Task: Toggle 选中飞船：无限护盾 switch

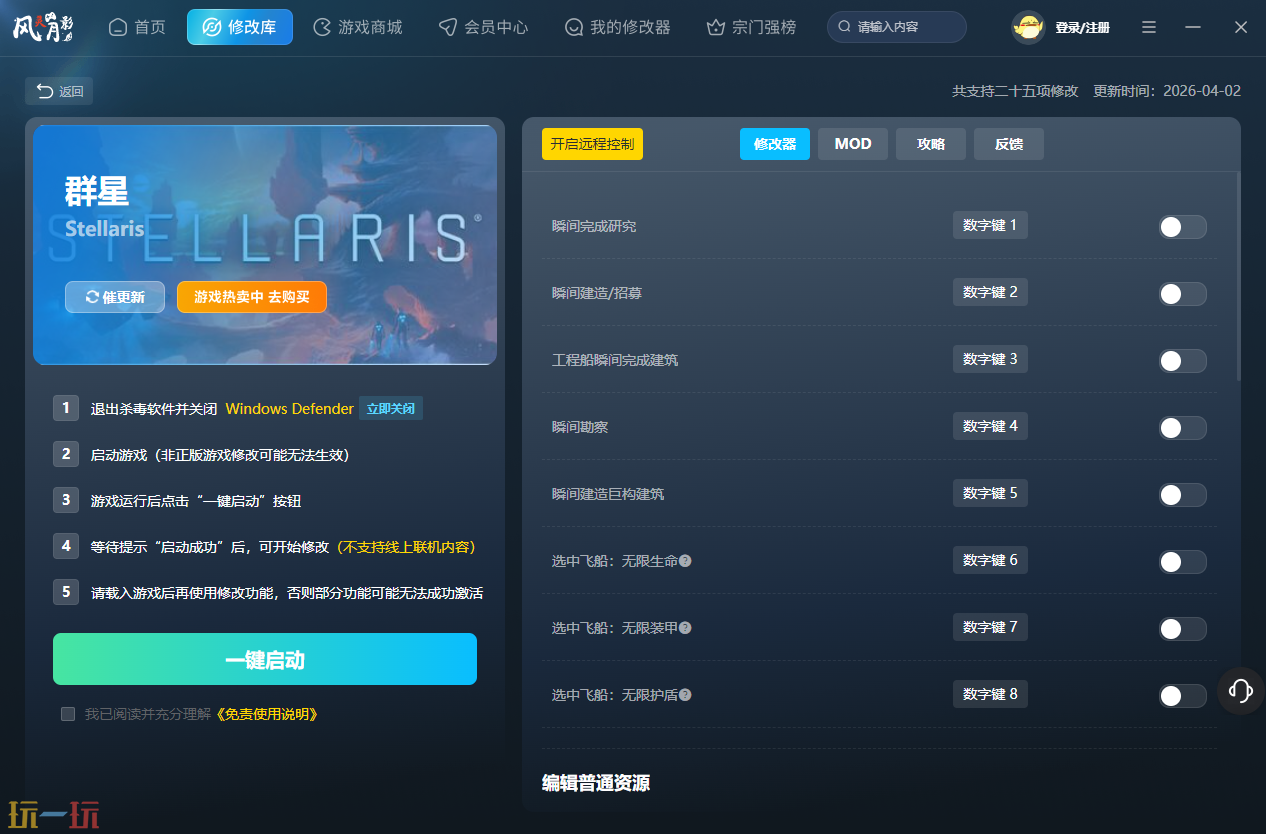Action: coord(1182,696)
